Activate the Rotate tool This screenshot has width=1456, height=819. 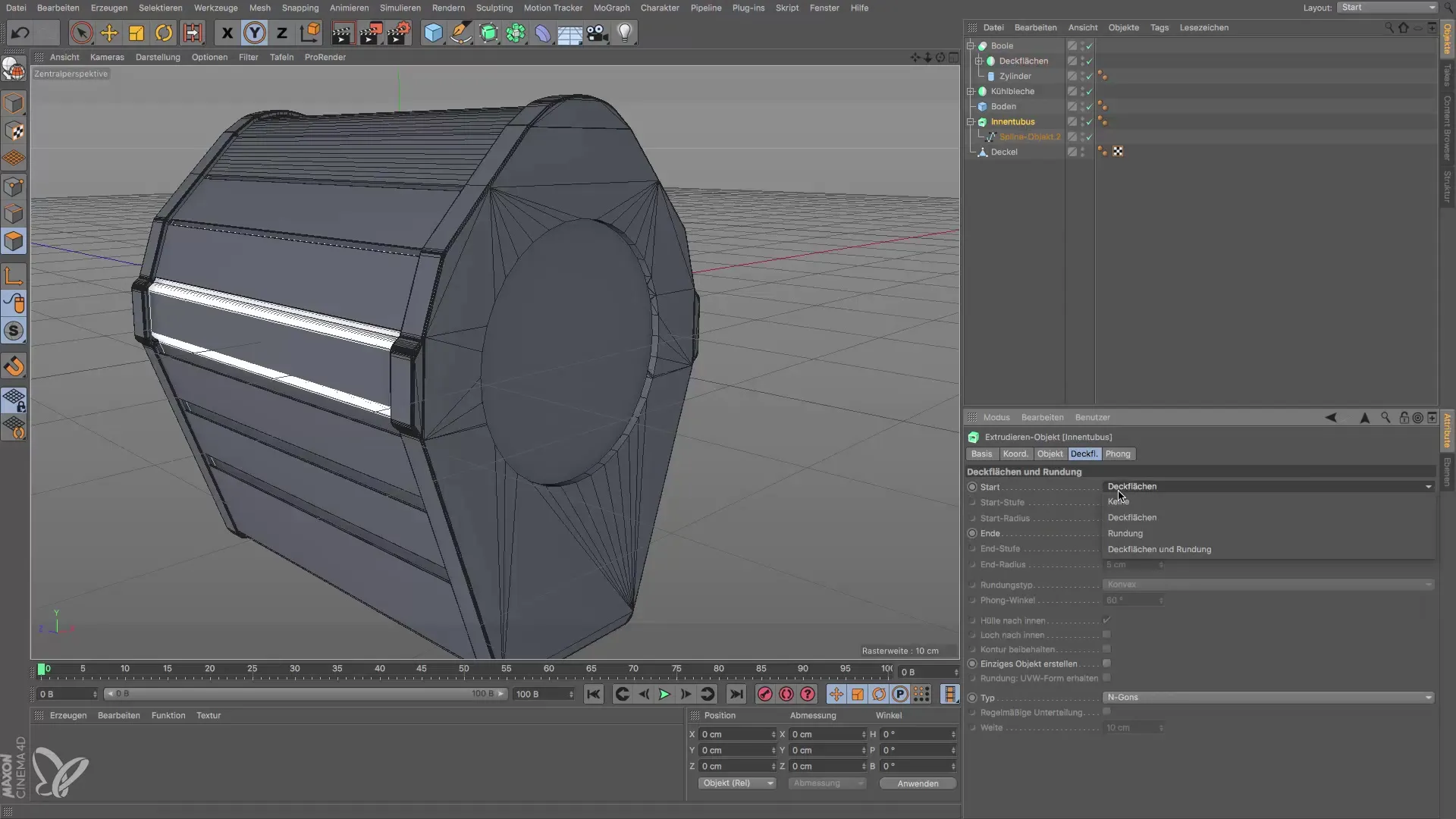pyautogui.click(x=164, y=33)
